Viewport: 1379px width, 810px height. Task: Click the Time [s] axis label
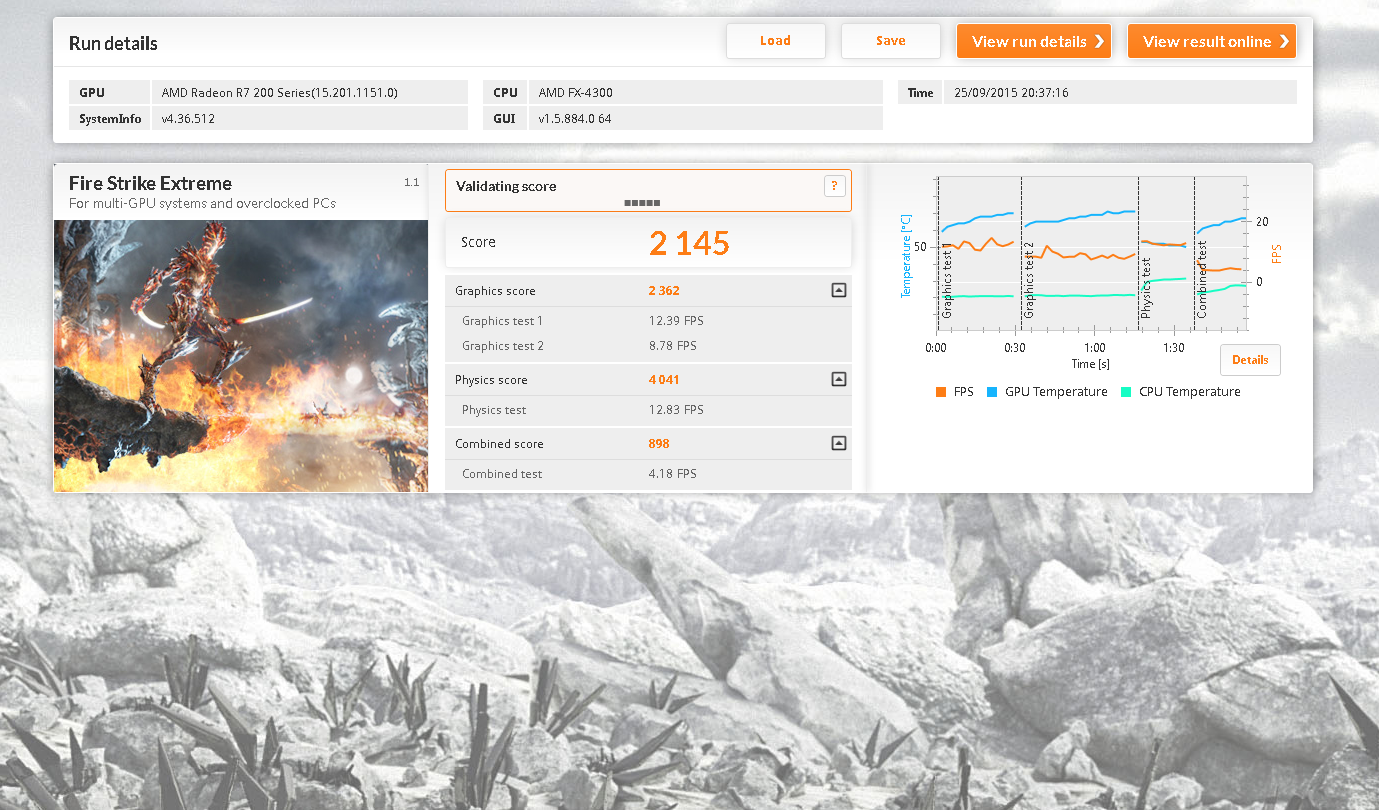tap(1090, 364)
